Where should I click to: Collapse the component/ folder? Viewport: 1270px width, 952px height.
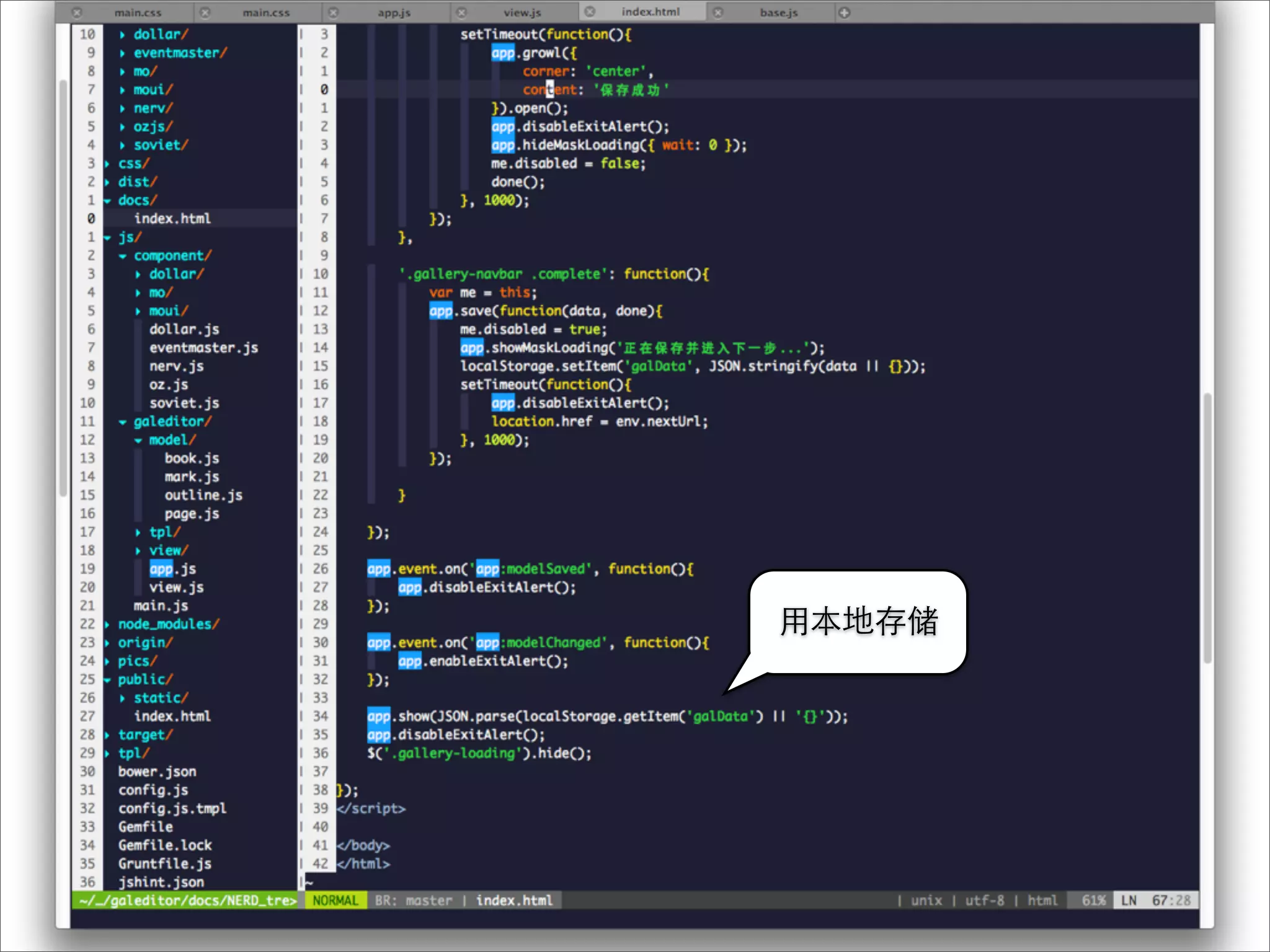(122, 256)
